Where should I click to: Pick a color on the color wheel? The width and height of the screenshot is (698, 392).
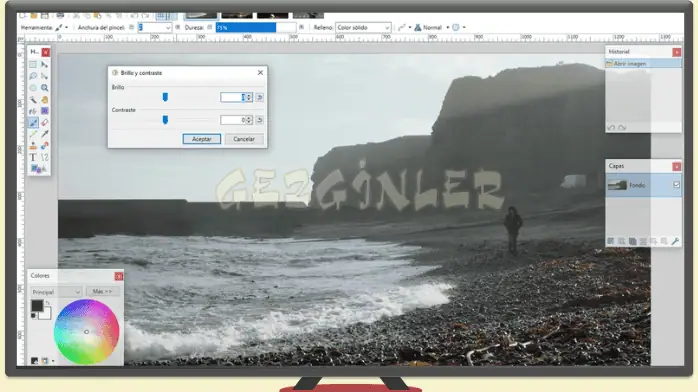pos(86,332)
